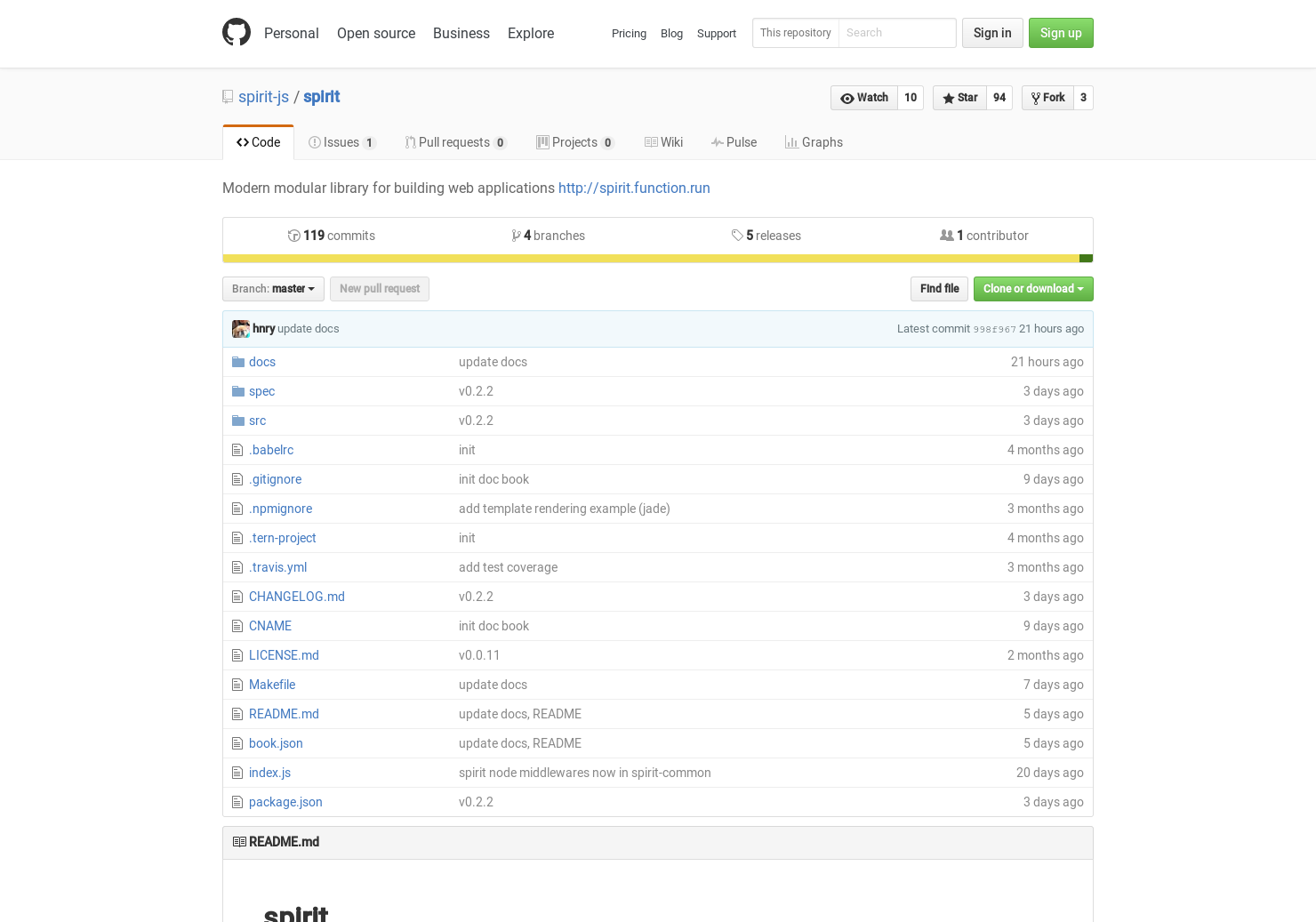Open the Blog link
The width and height of the screenshot is (1316, 922).
point(671,34)
